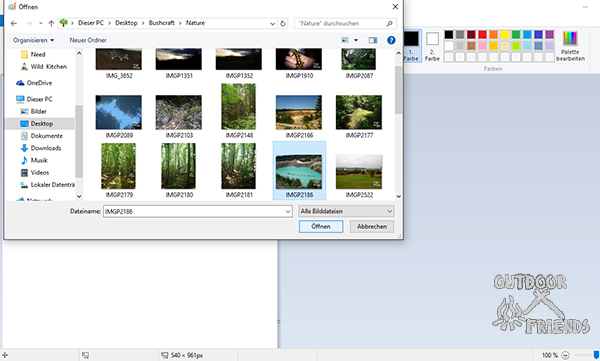Open Palette bearbeiten in Paint
Viewport: 600px width, 361px height.
[570, 46]
